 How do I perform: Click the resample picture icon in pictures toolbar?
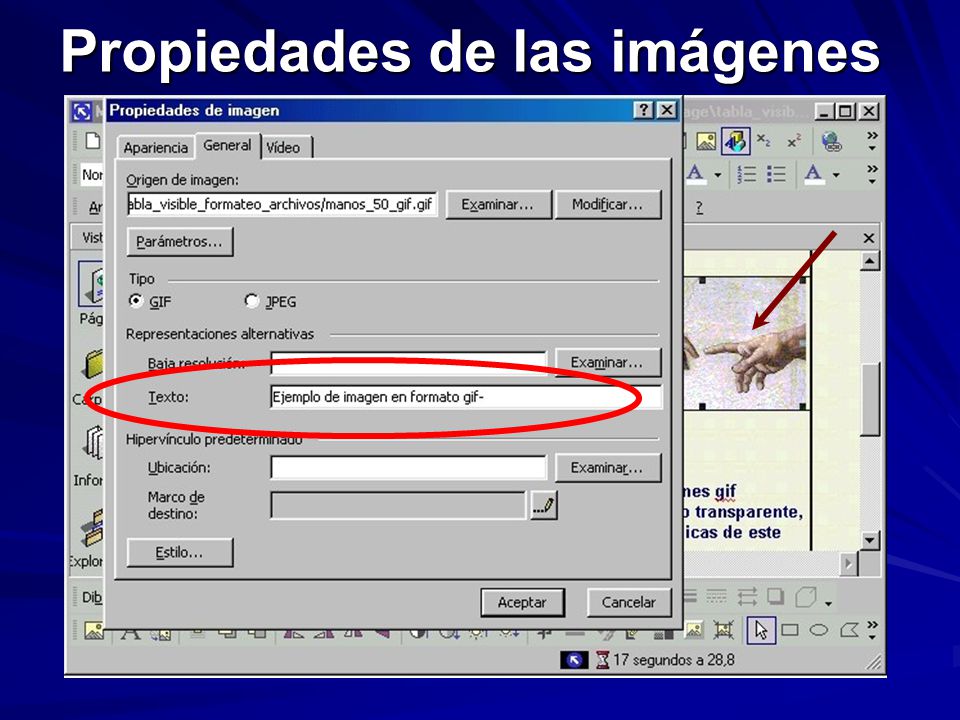click(x=724, y=630)
